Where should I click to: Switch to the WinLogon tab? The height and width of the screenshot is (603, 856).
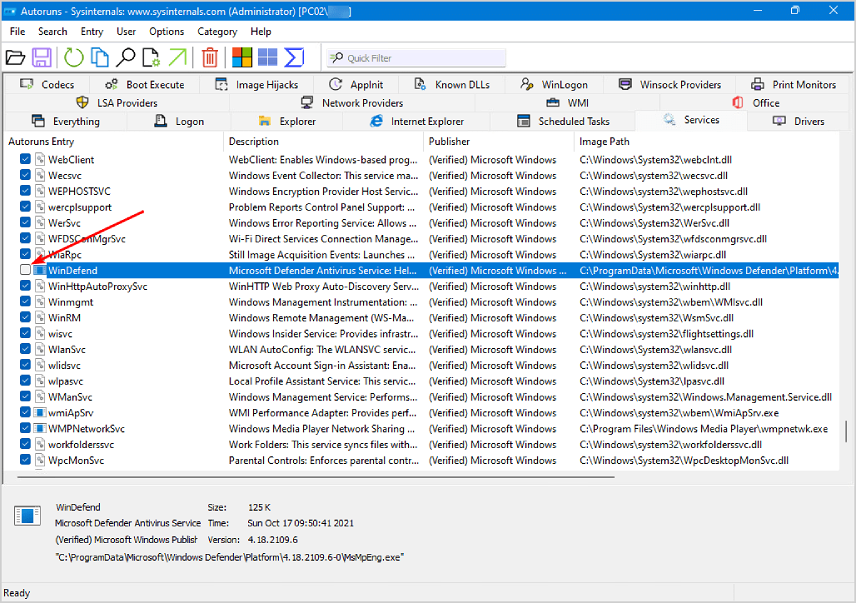coord(554,85)
